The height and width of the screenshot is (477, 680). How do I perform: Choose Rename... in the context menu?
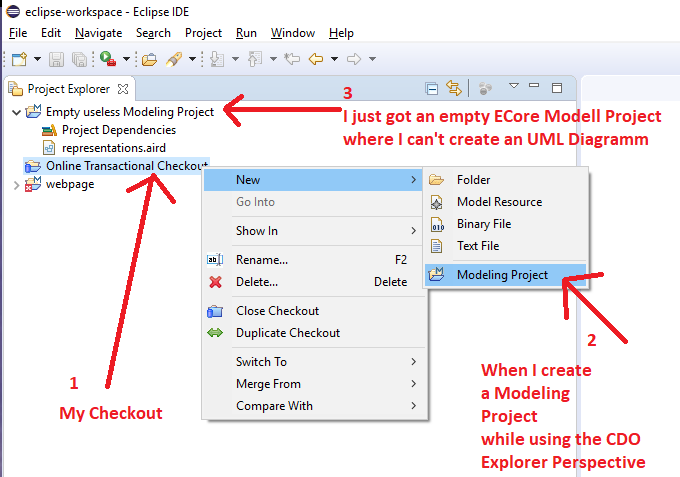coord(315,260)
